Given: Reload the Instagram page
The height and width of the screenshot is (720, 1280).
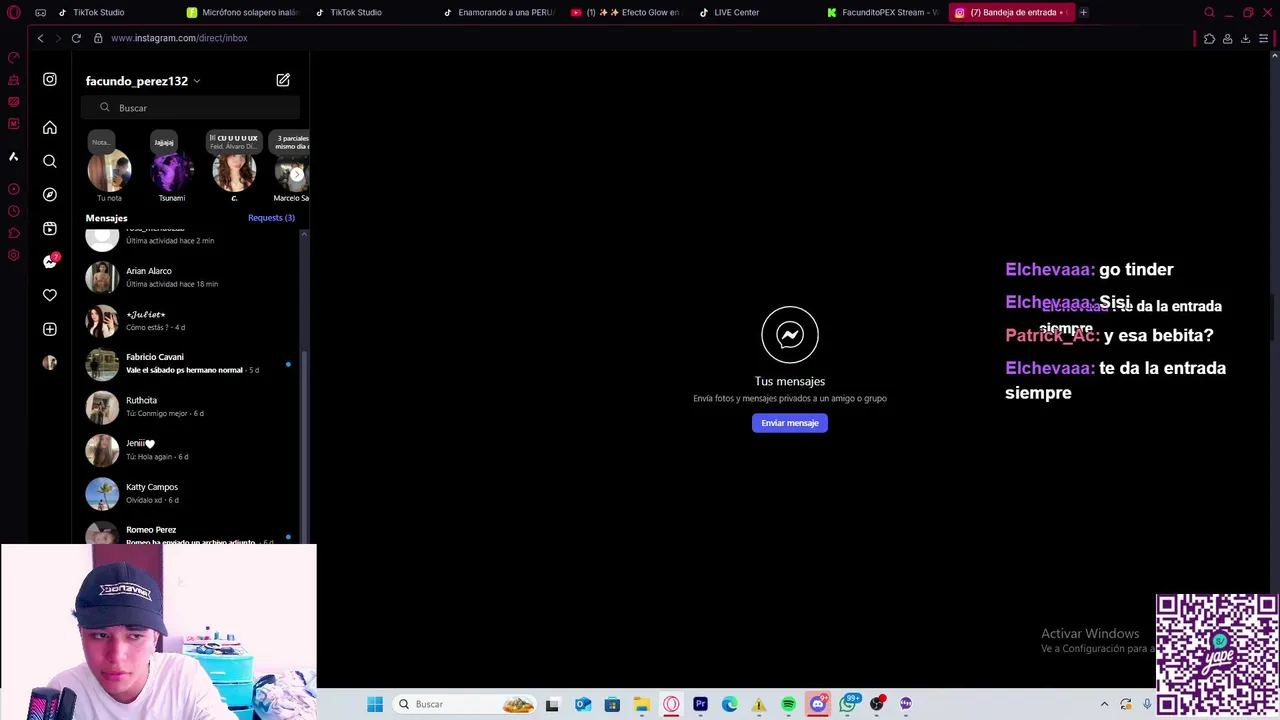Looking at the screenshot, I should (76, 38).
